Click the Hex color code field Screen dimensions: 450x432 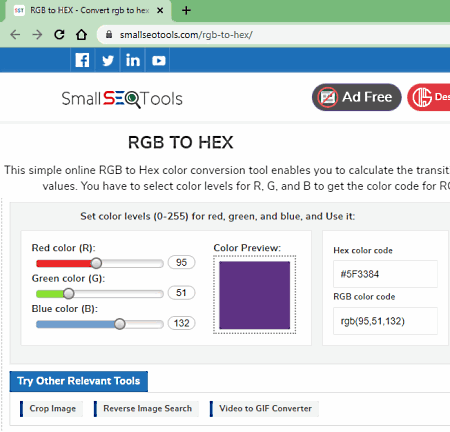coord(385,274)
